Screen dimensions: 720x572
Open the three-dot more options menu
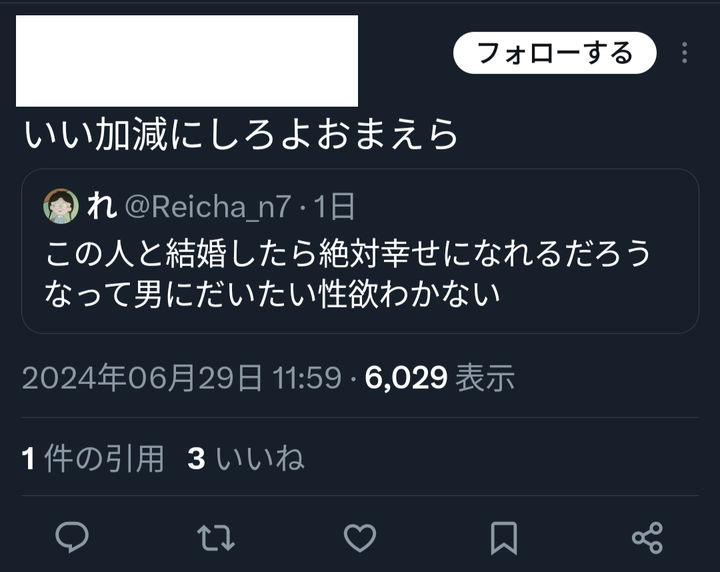(x=685, y=53)
